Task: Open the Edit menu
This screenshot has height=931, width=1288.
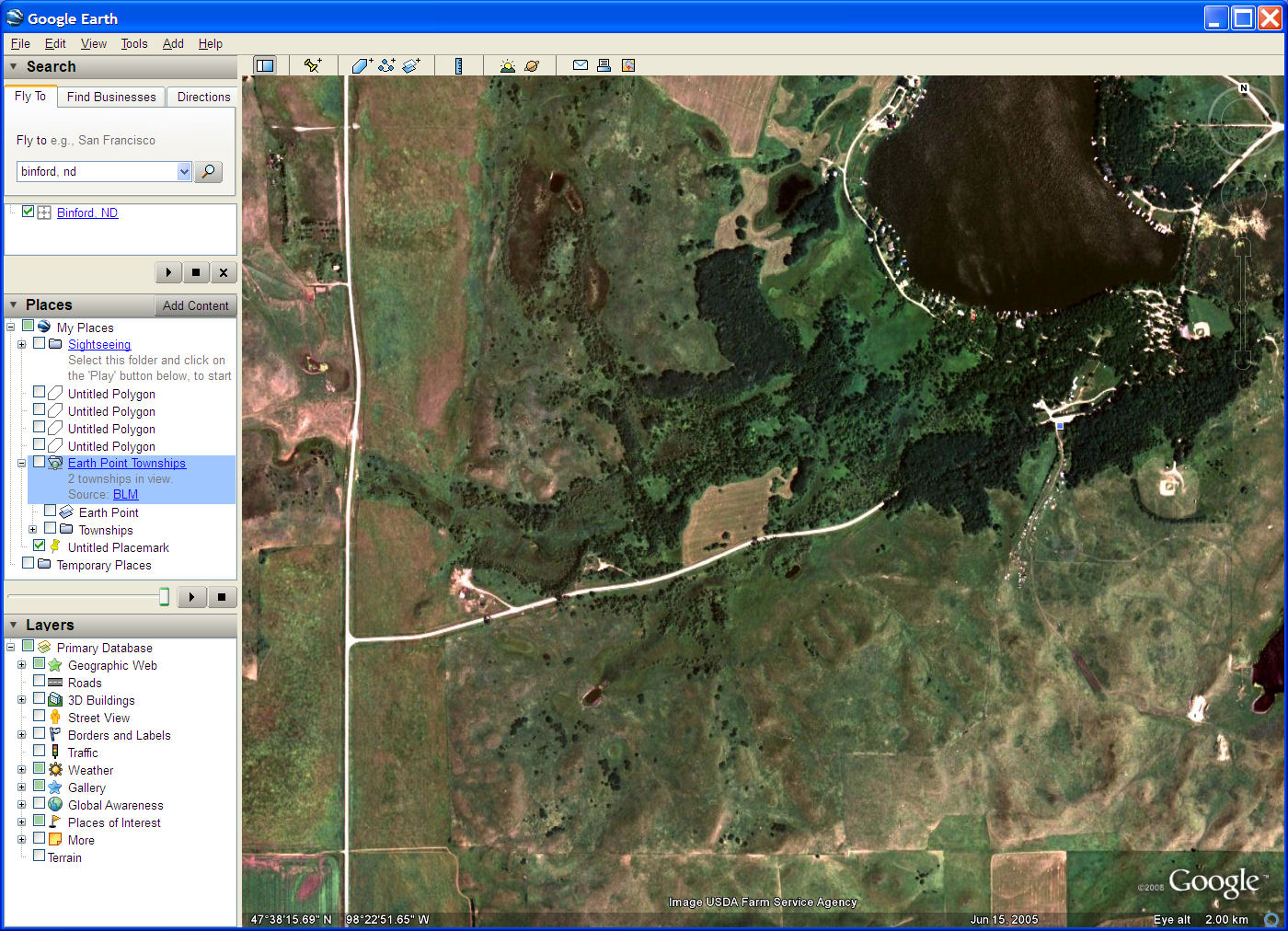Action: pos(55,43)
